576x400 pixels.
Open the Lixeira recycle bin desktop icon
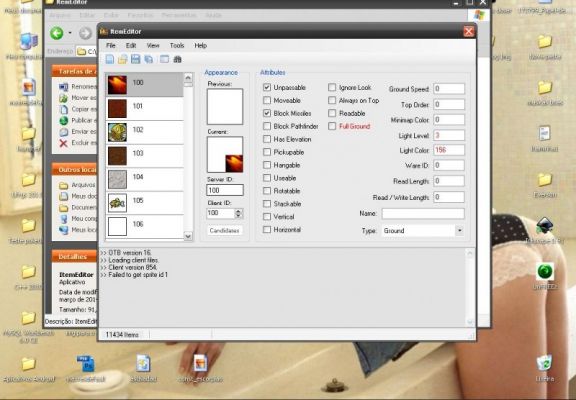[544, 364]
